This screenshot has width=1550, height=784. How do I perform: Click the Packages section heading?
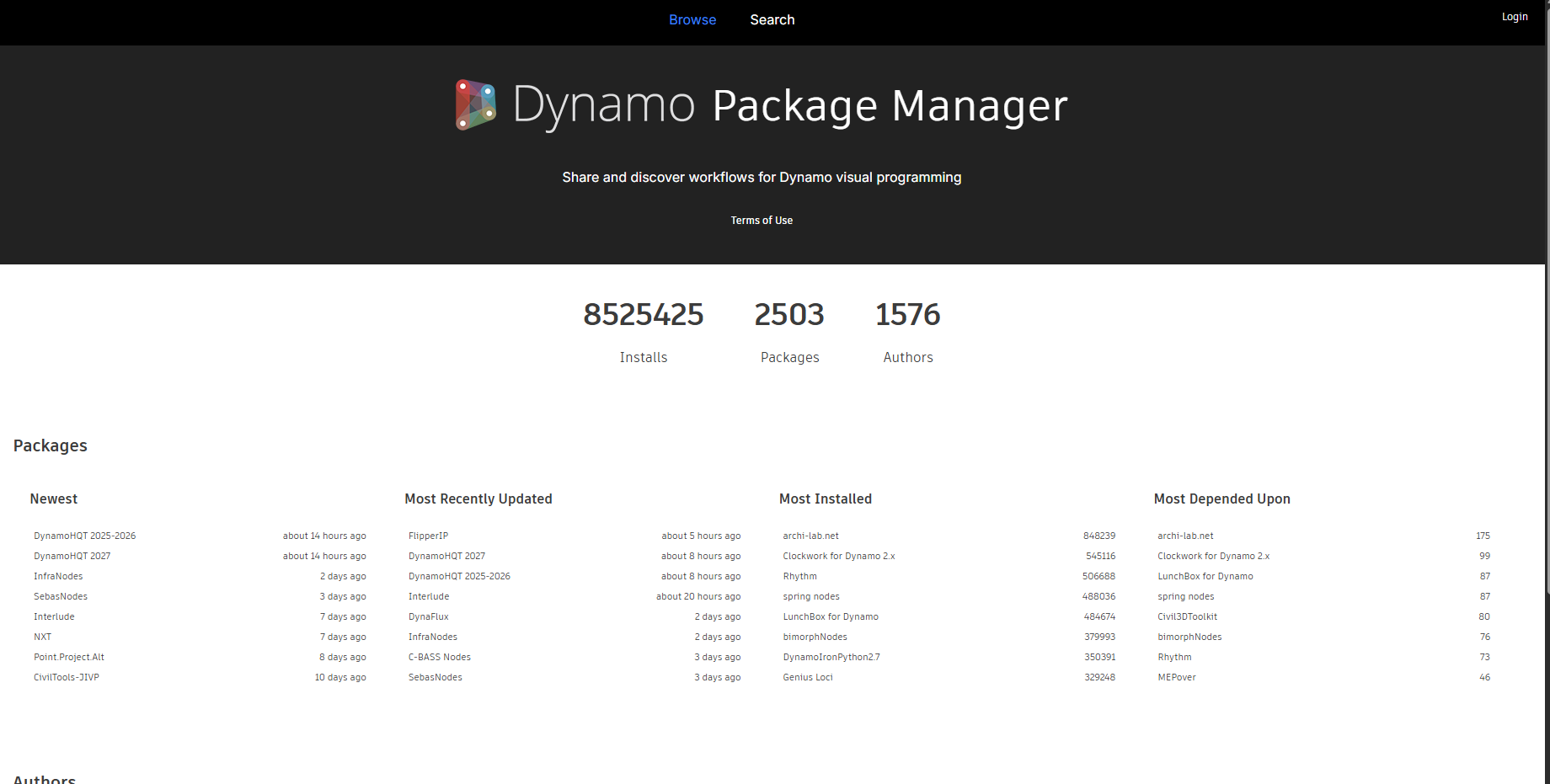coord(51,445)
